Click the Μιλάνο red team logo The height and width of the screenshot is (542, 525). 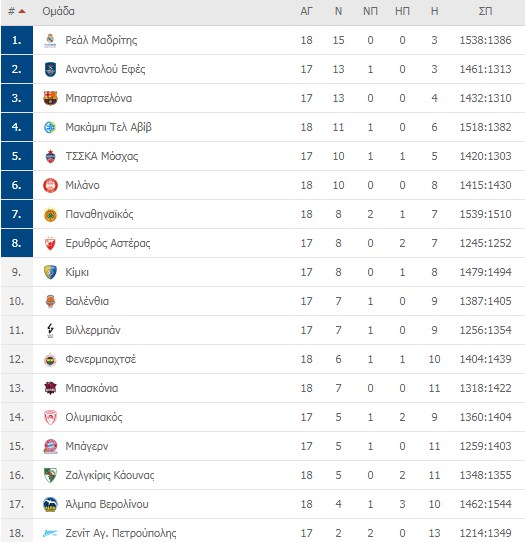tap(50, 185)
